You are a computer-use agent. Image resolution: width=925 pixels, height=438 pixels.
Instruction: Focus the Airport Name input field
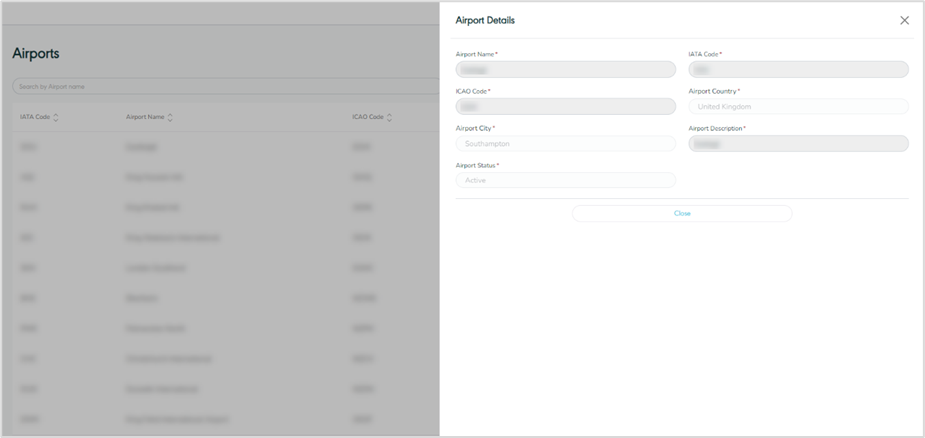coord(565,70)
